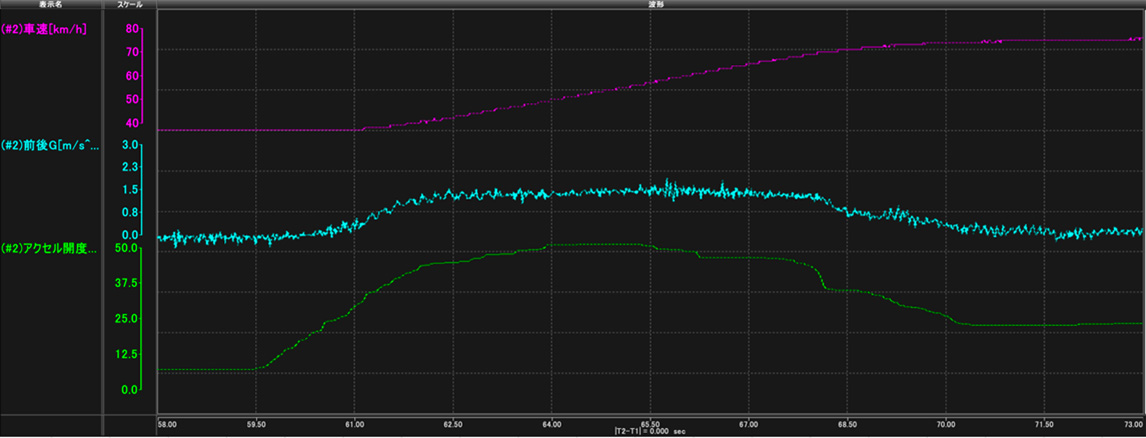This screenshot has height=438, width=1146.
Task: Click the 波形 column header
Action: click(x=650, y=5)
